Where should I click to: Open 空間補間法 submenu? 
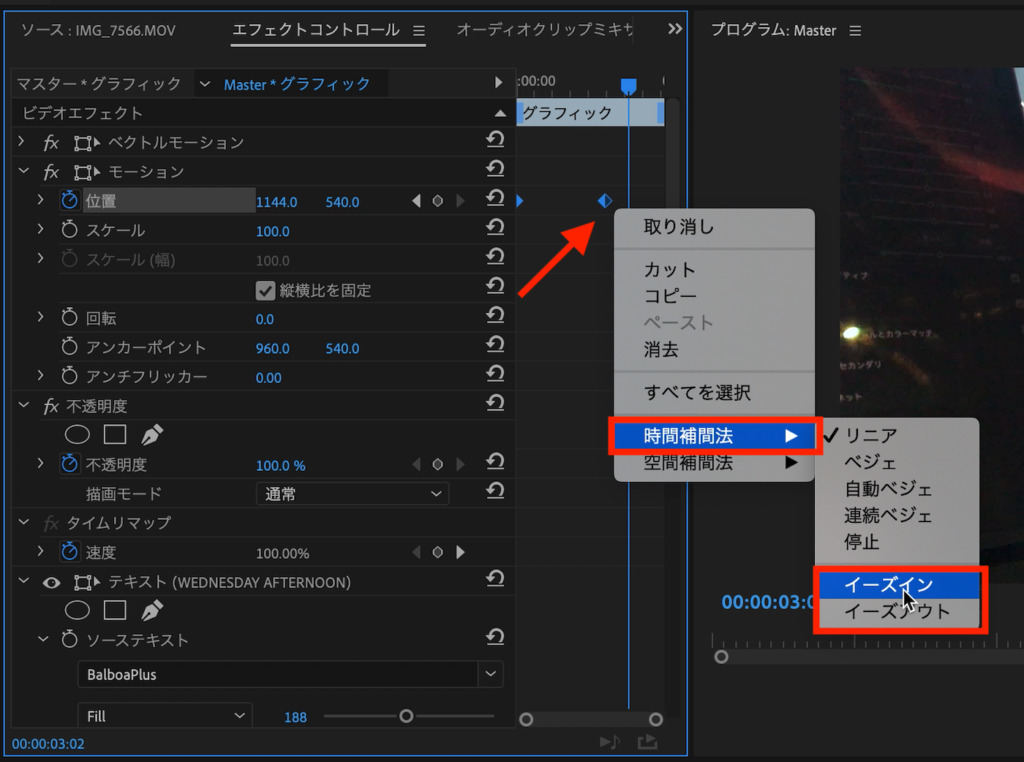click(714, 463)
